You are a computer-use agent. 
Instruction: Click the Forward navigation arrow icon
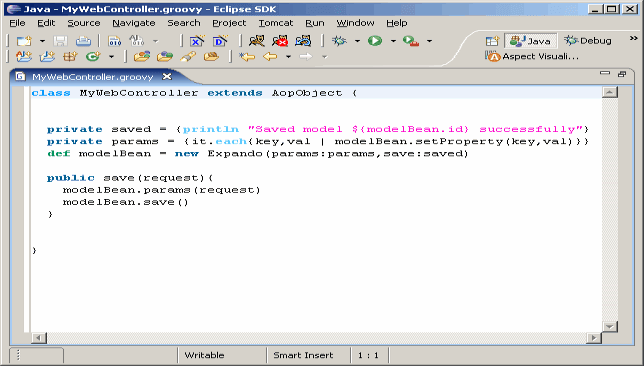[x=306, y=56]
